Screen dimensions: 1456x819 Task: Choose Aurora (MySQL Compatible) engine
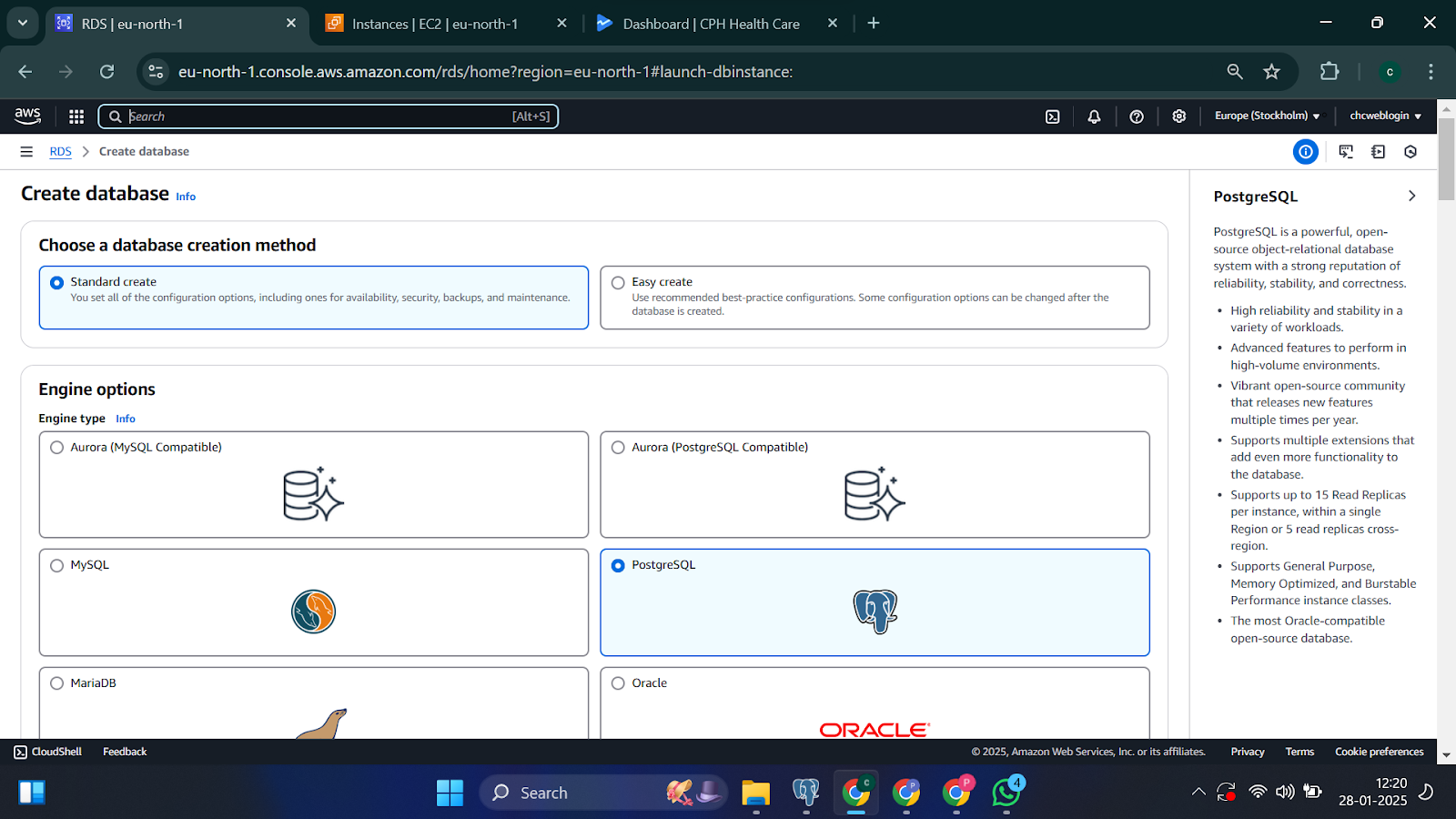click(57, 448)
